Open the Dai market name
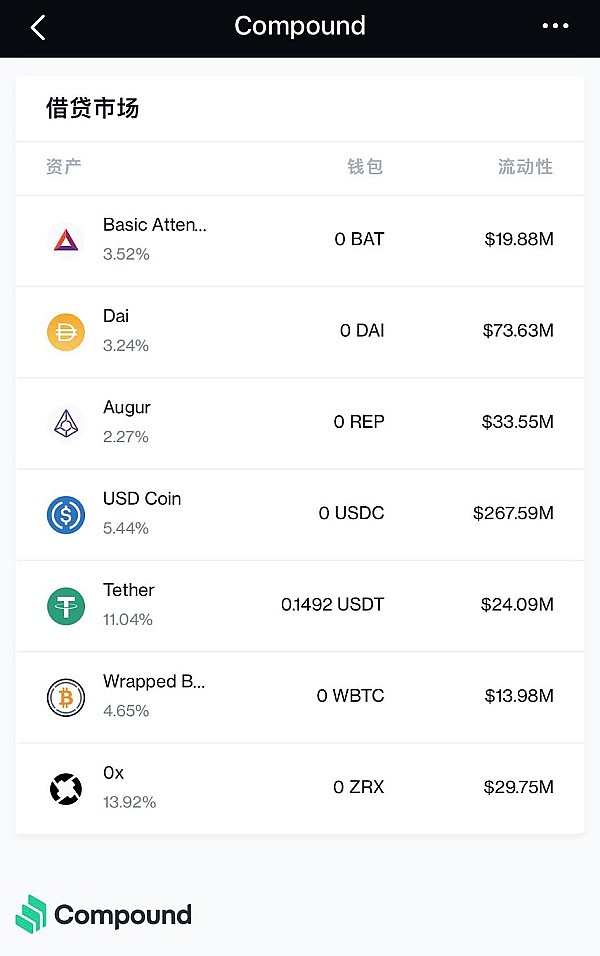600x956 pixels. pyautogui.click(x=116, y=316)
